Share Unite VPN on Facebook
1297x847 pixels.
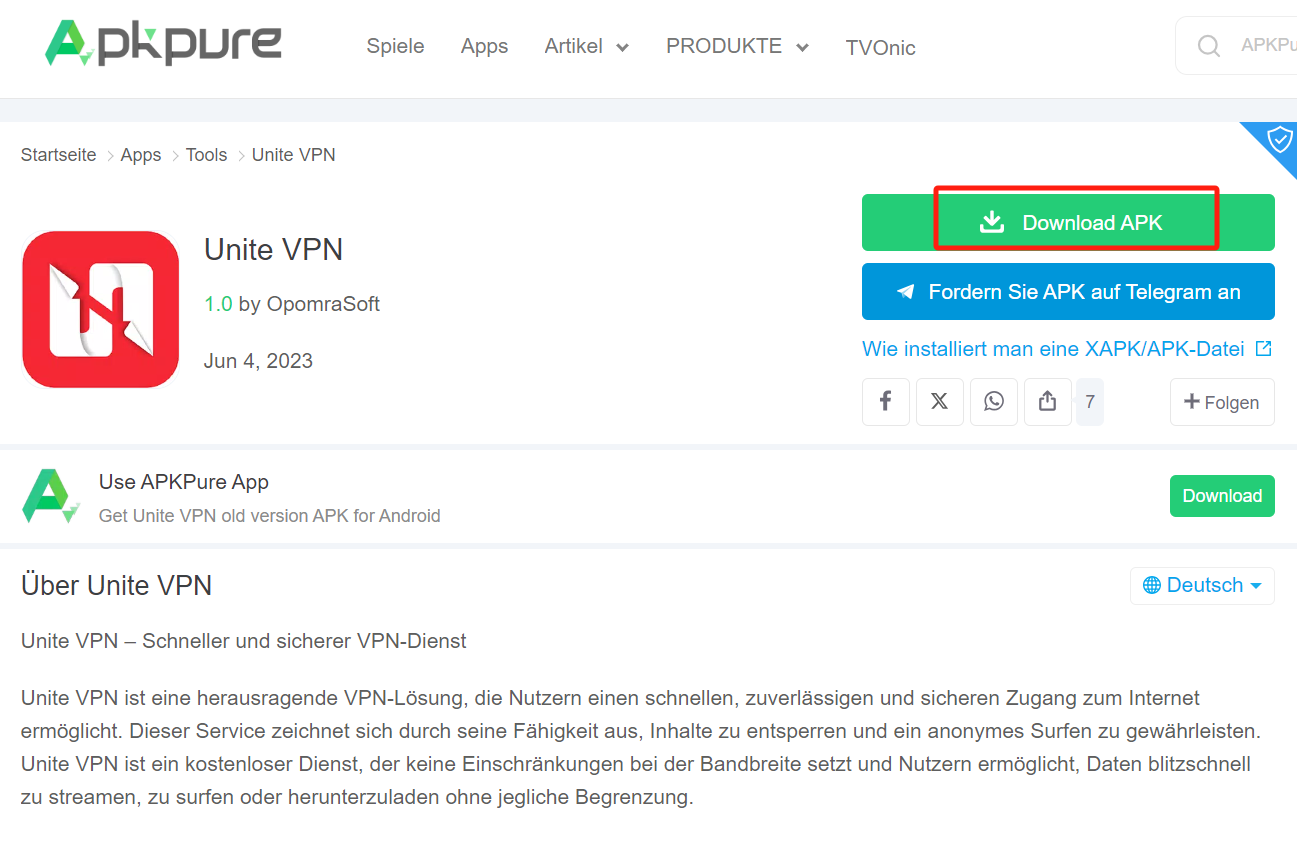click(x=886, y=401)
